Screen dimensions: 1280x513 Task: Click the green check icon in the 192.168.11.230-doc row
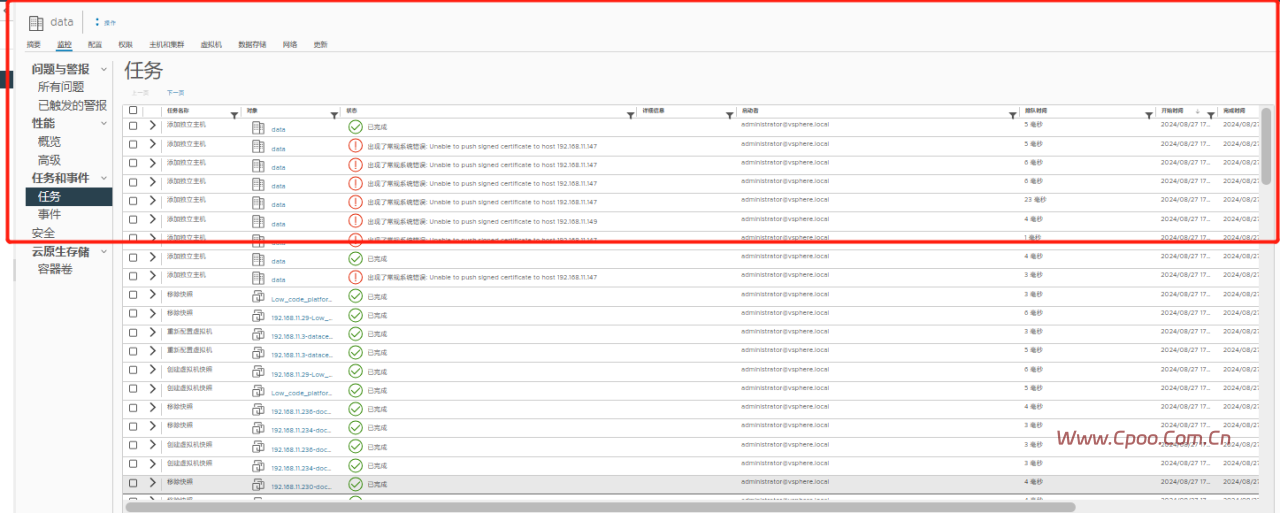click(x=356, y=484)
